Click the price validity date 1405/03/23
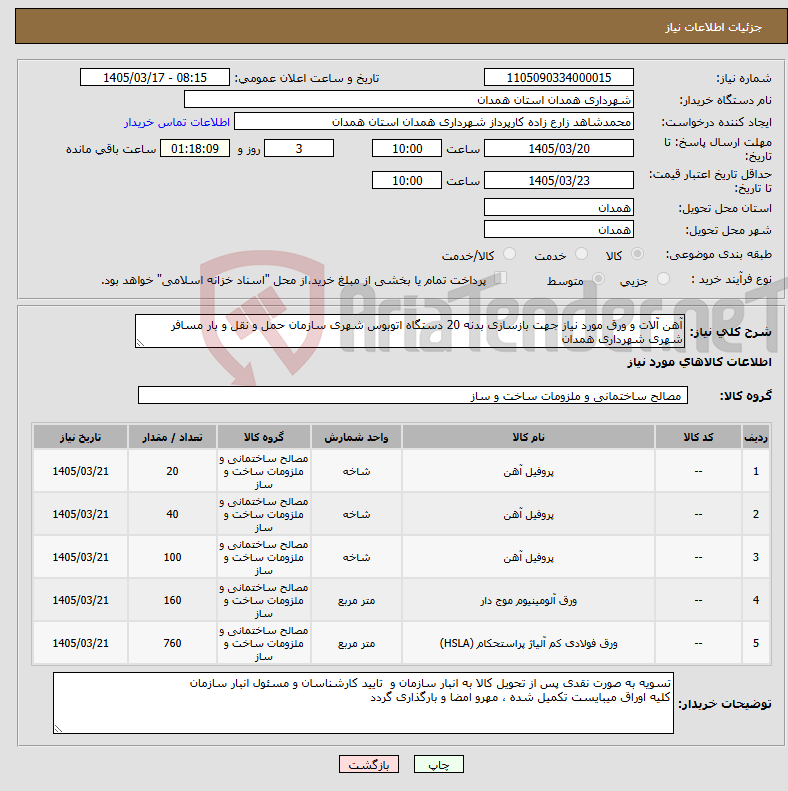Viewport: 788px width, 791px height. (x=558, y=180)
